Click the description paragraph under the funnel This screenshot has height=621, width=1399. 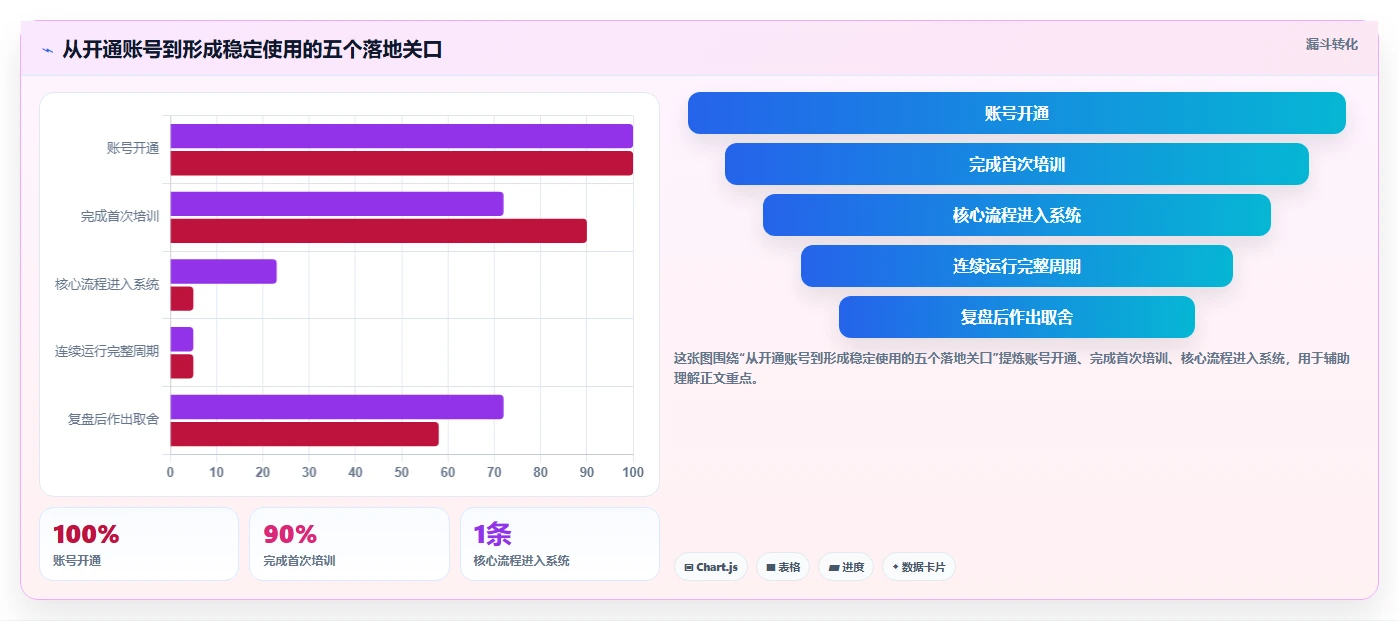click(1012, 368)
